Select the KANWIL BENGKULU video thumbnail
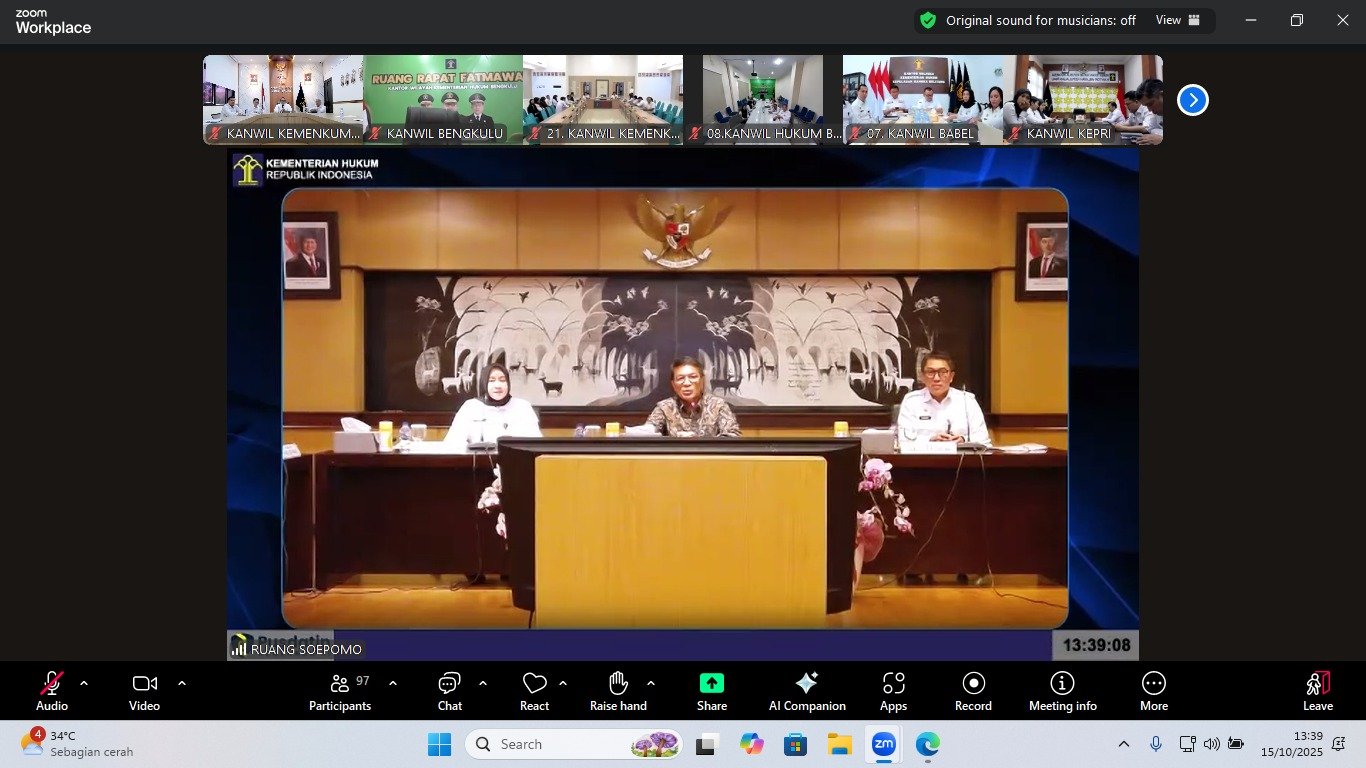Viewport: 1366px width, 768px height. 443,100
